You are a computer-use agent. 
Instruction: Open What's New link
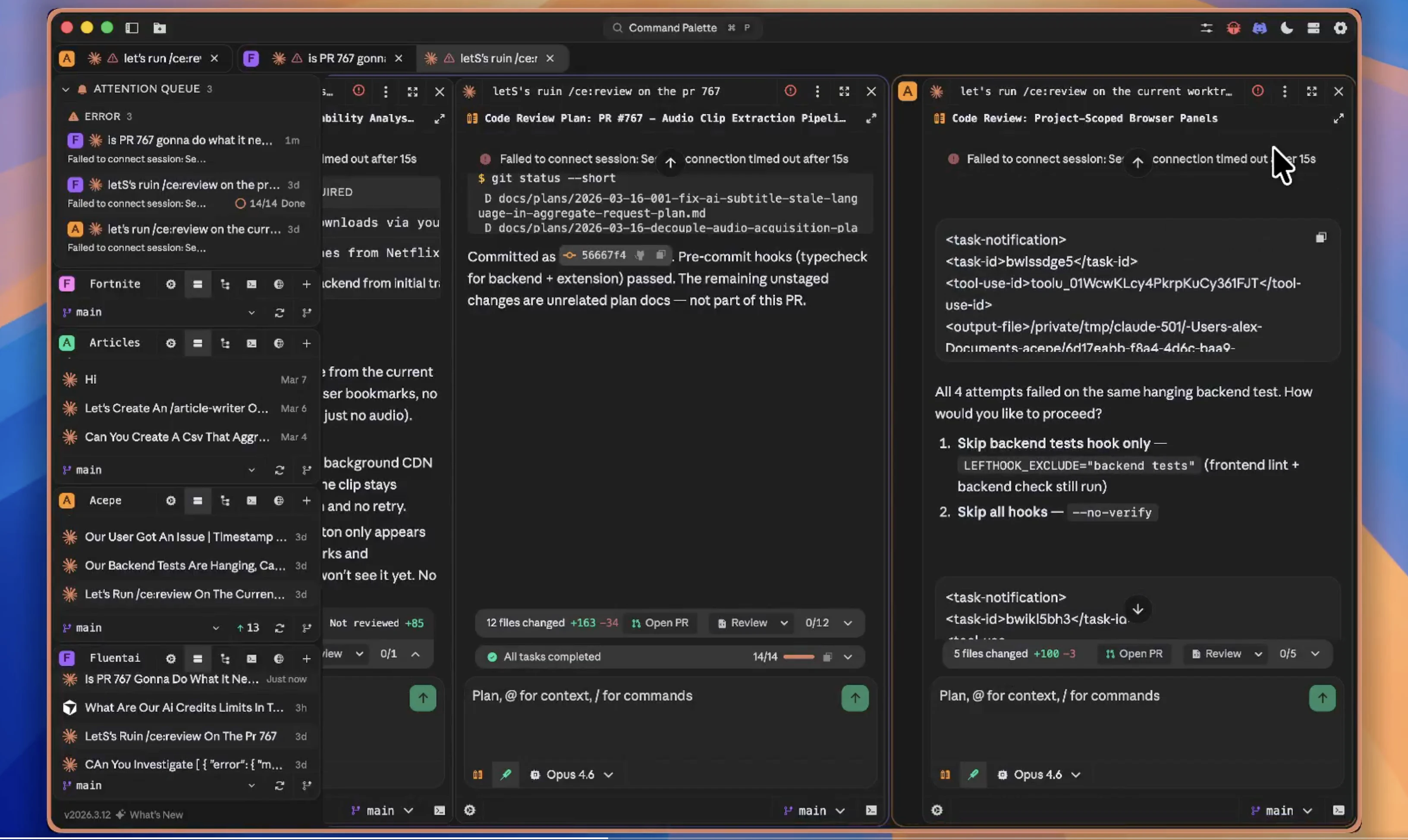coord(156,815)
